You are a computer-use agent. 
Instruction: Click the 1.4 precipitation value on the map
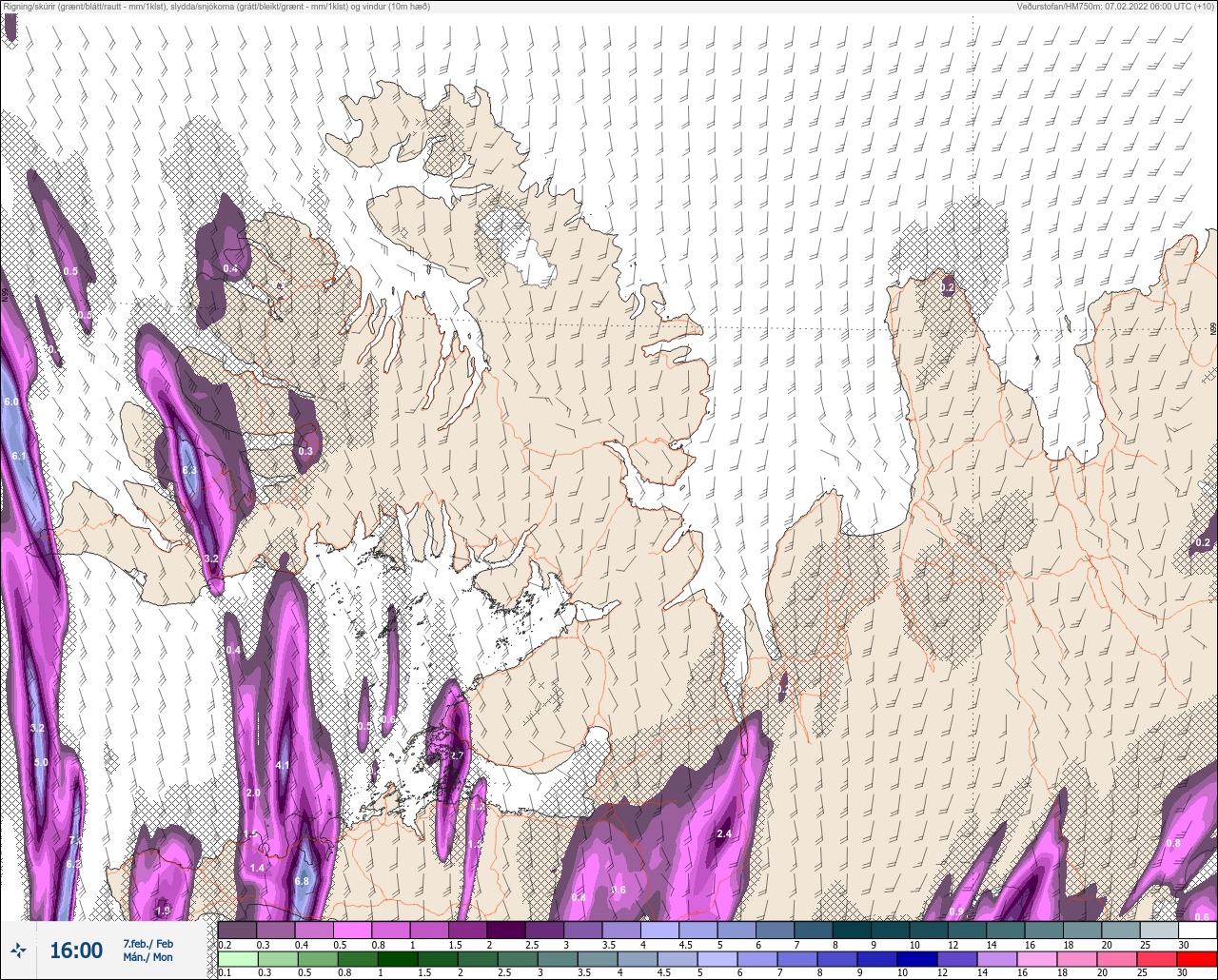(257, 868)
